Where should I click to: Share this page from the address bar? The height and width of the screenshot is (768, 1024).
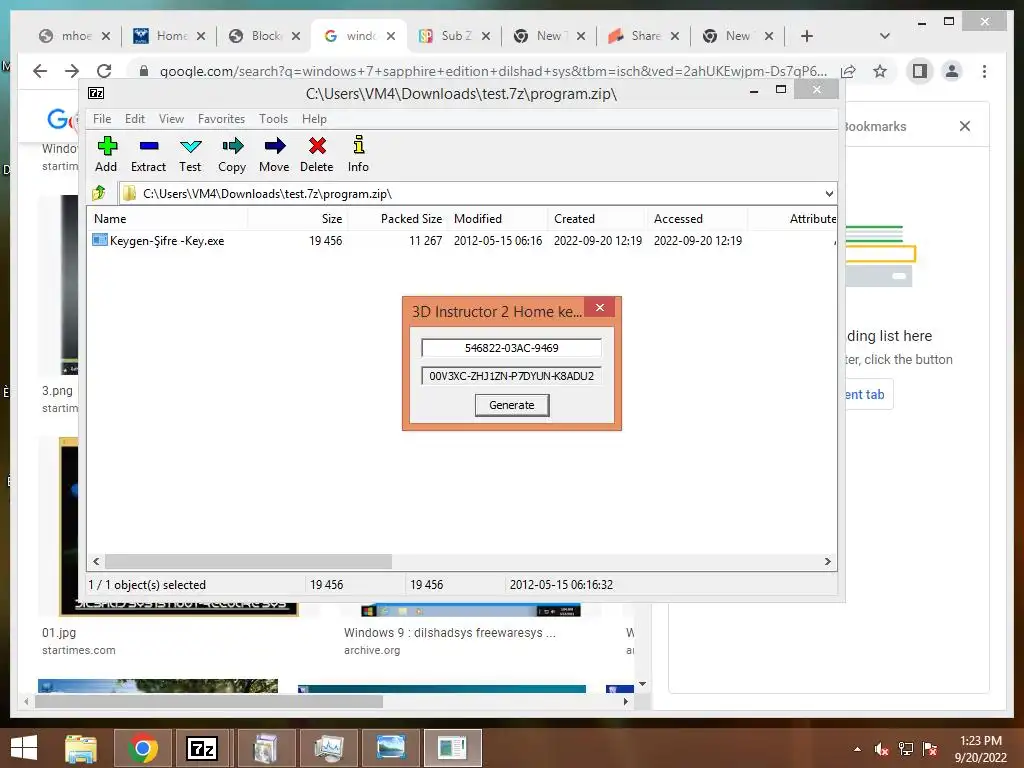pos(848,71)
